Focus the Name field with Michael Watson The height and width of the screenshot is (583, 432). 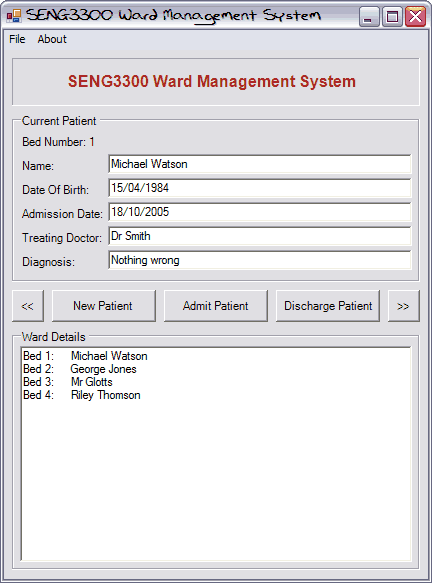(x=260, y=164)
